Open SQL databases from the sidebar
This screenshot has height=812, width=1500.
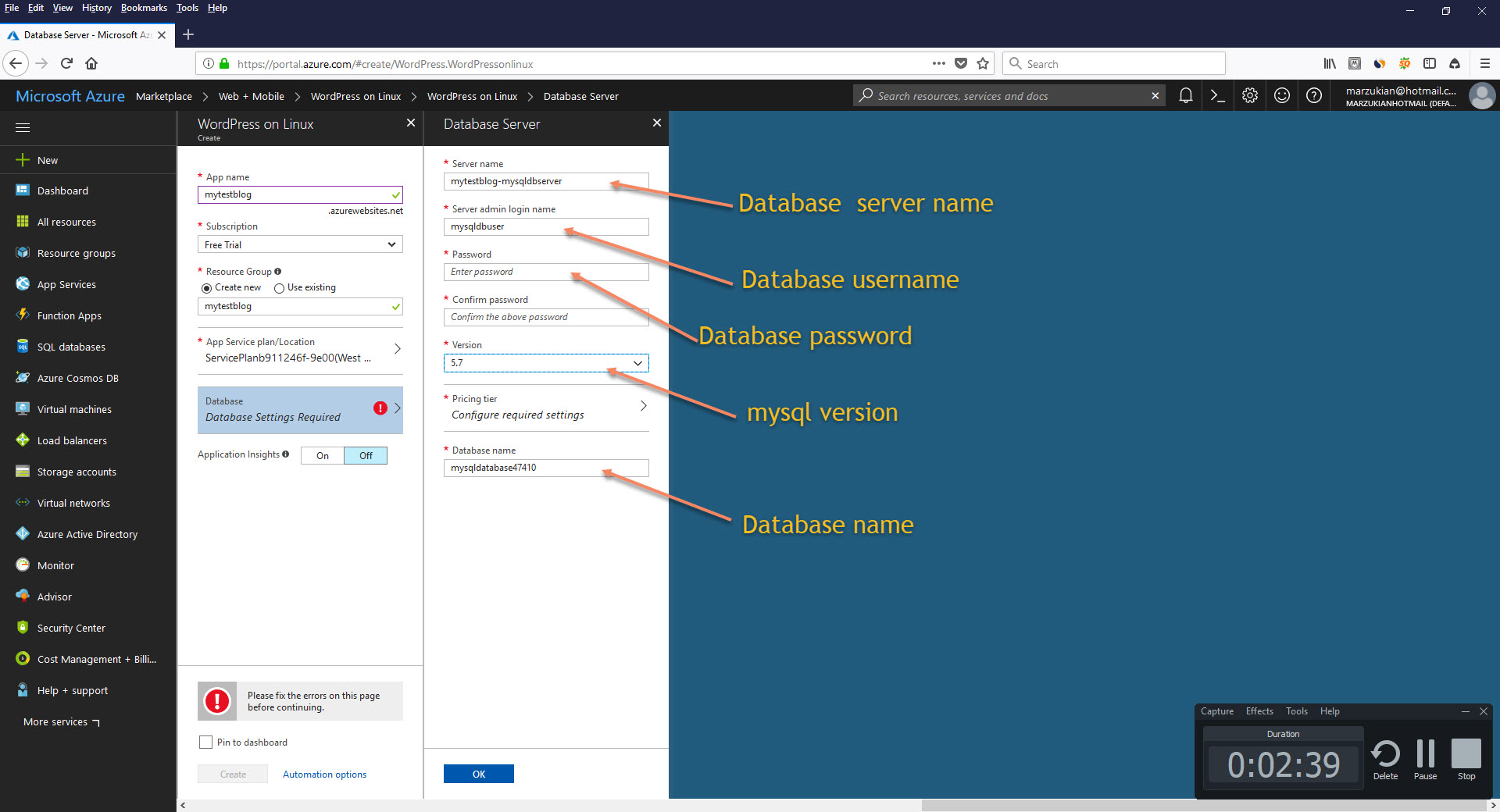[70, 347]
